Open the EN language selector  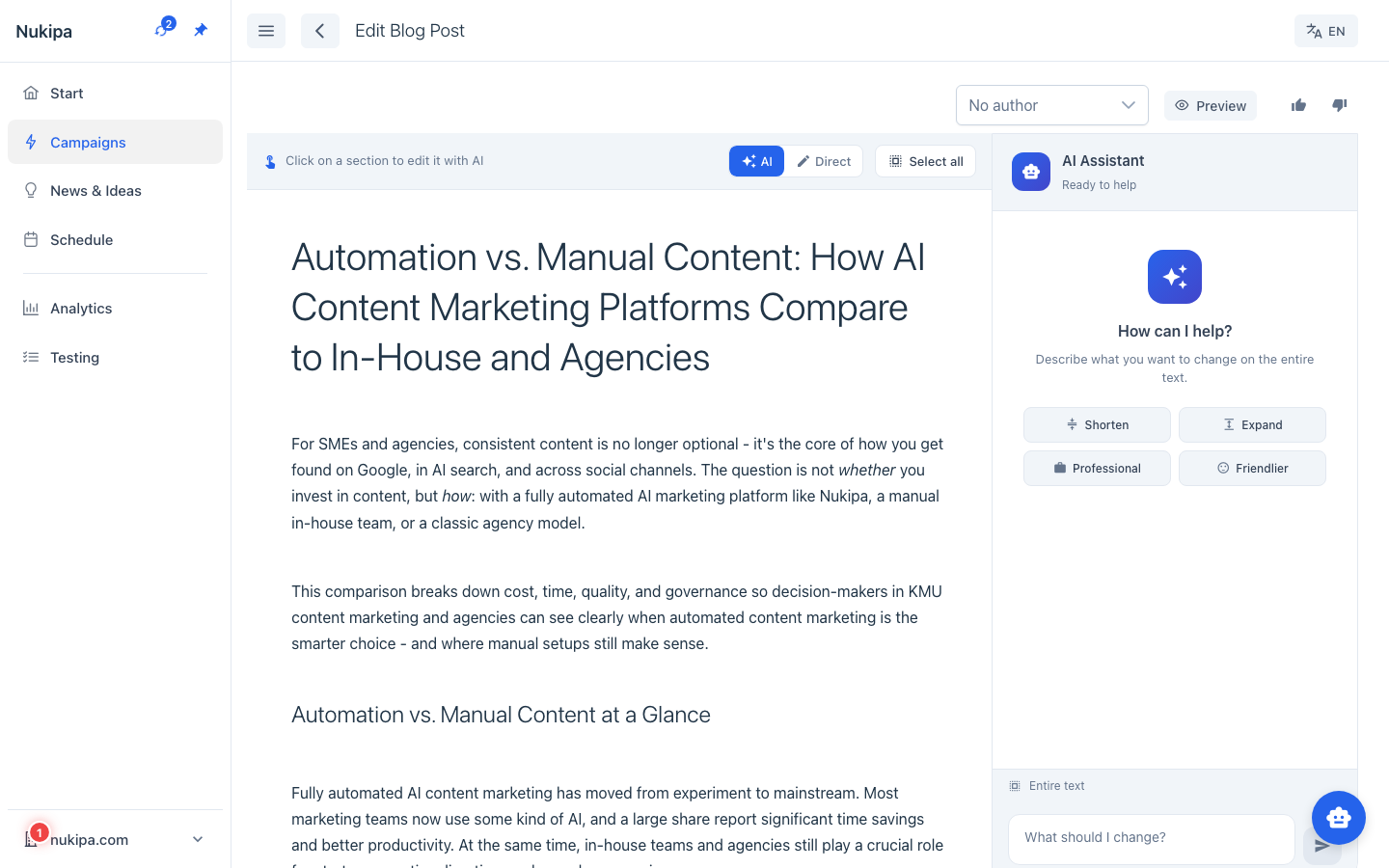(1325, 30)
